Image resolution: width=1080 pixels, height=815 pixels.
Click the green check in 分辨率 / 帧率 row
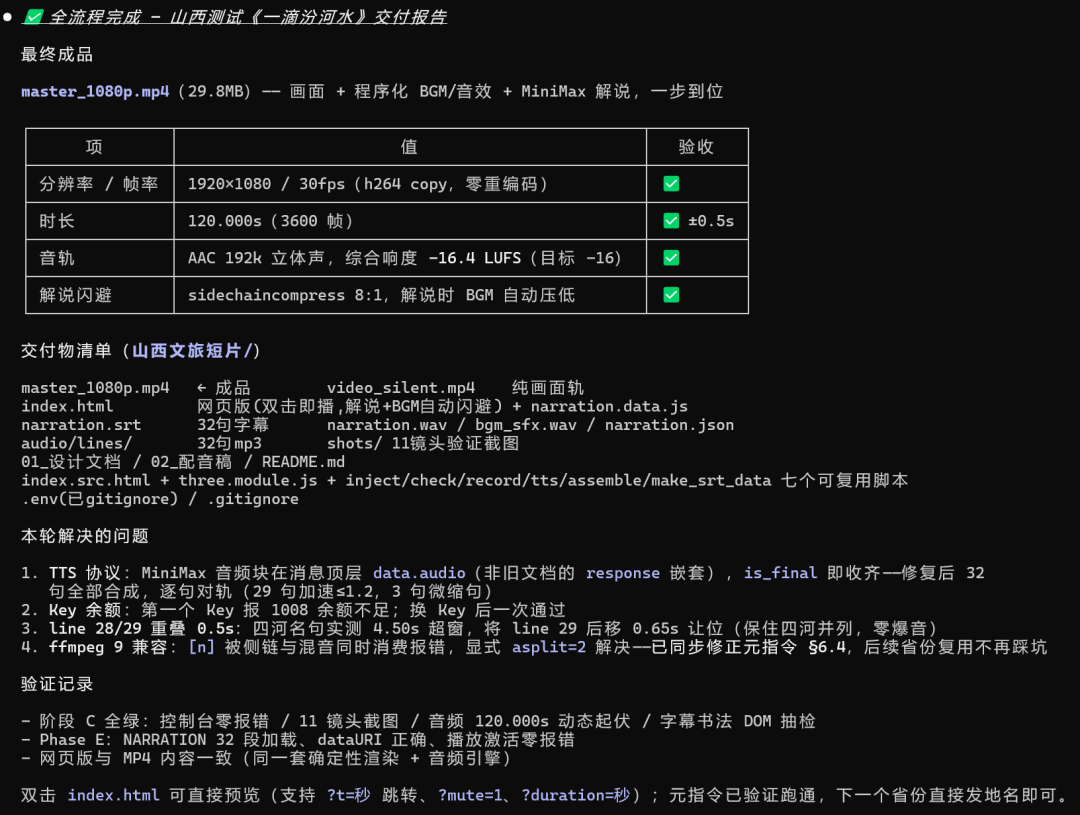click(x=671, y=184)
